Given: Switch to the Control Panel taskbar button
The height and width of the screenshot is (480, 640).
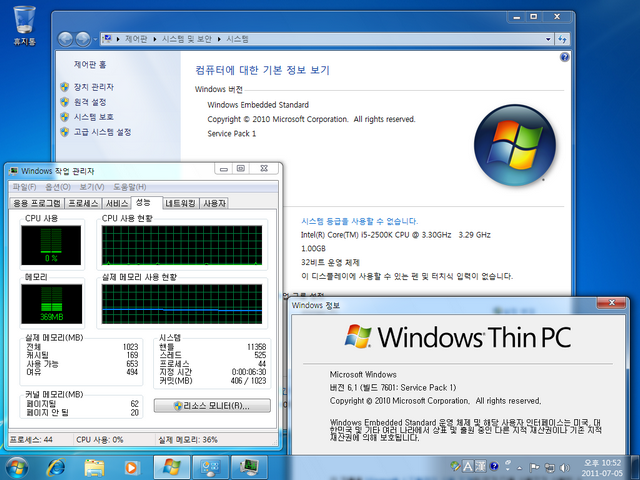Looking at the screenshot, I should tap(210, 468).
